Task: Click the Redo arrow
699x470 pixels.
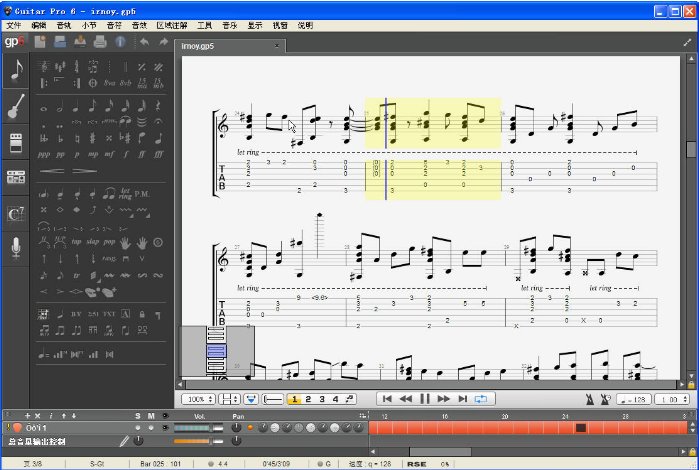Action: [163, 42]
